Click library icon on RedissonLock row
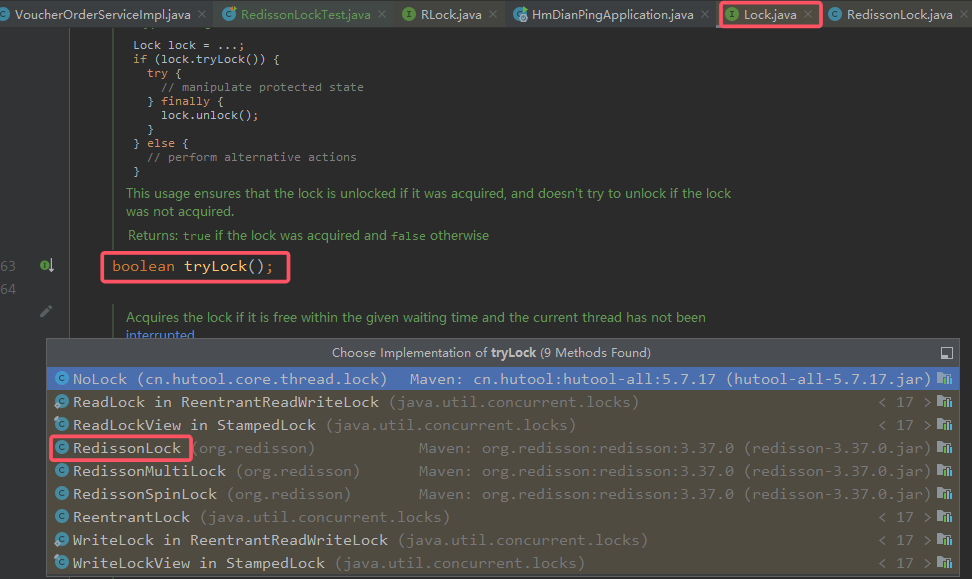This screenshot has width=972, height=579. (945, 448)
